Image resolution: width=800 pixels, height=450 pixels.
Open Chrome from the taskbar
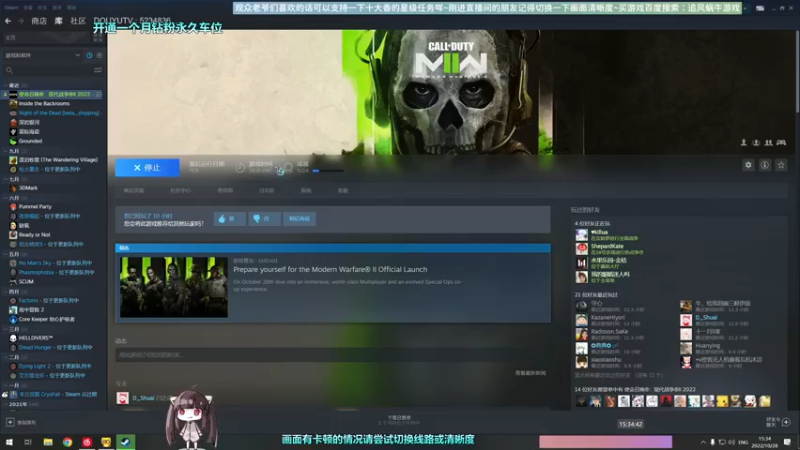point(67,442)
